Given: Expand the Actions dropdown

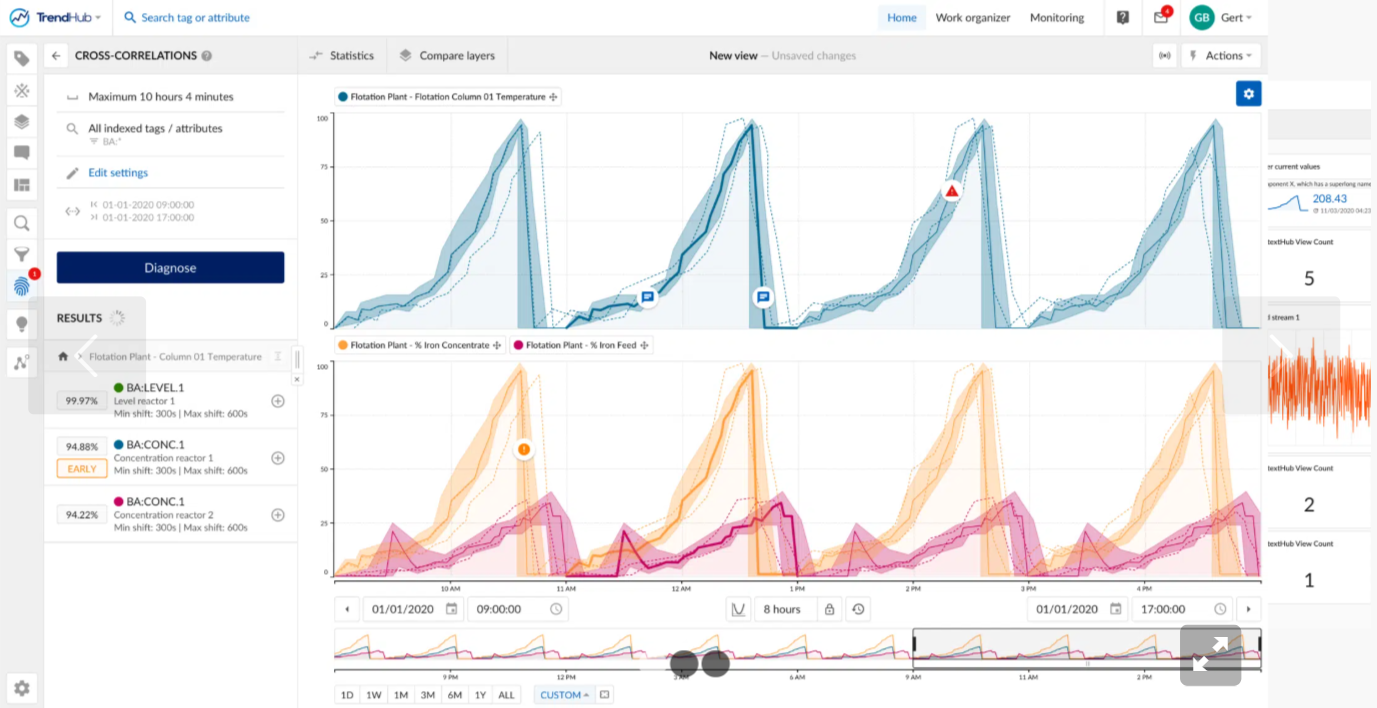Looking at the screenshot, I should (1221, 56).
